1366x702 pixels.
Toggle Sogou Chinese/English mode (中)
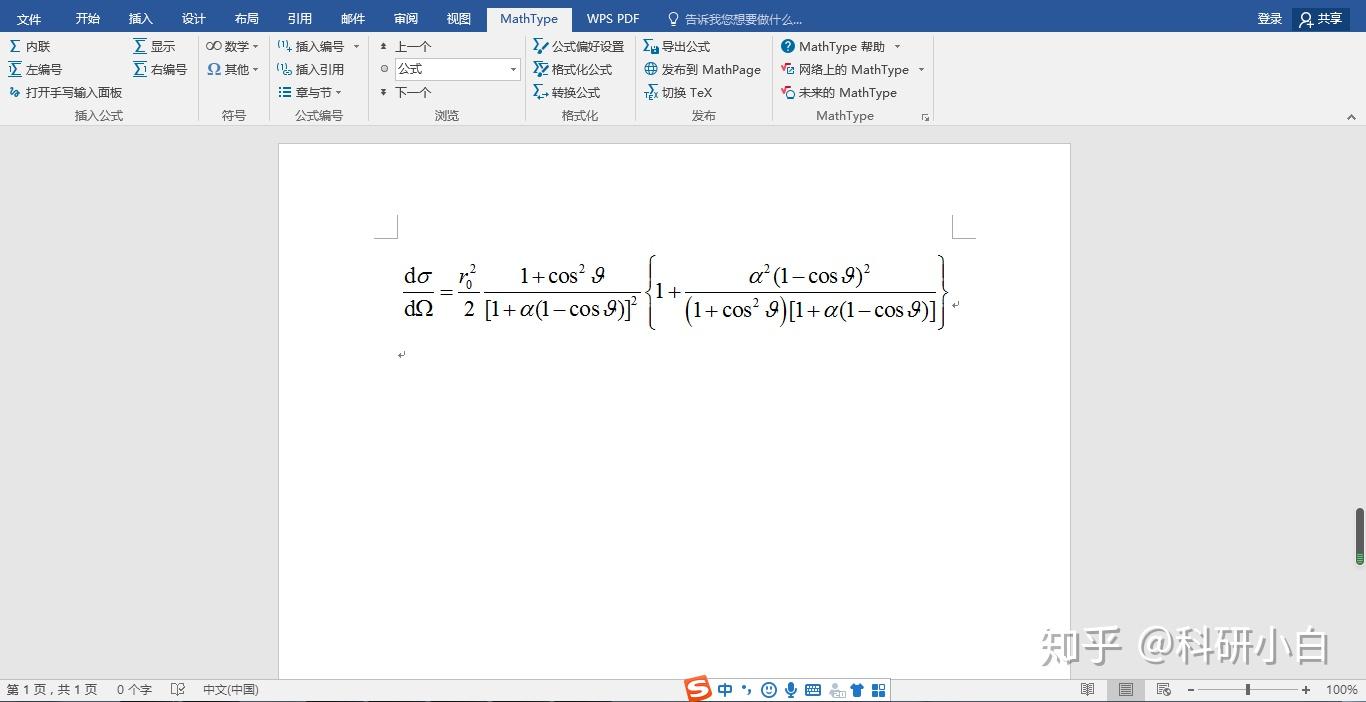pos(725,689)
